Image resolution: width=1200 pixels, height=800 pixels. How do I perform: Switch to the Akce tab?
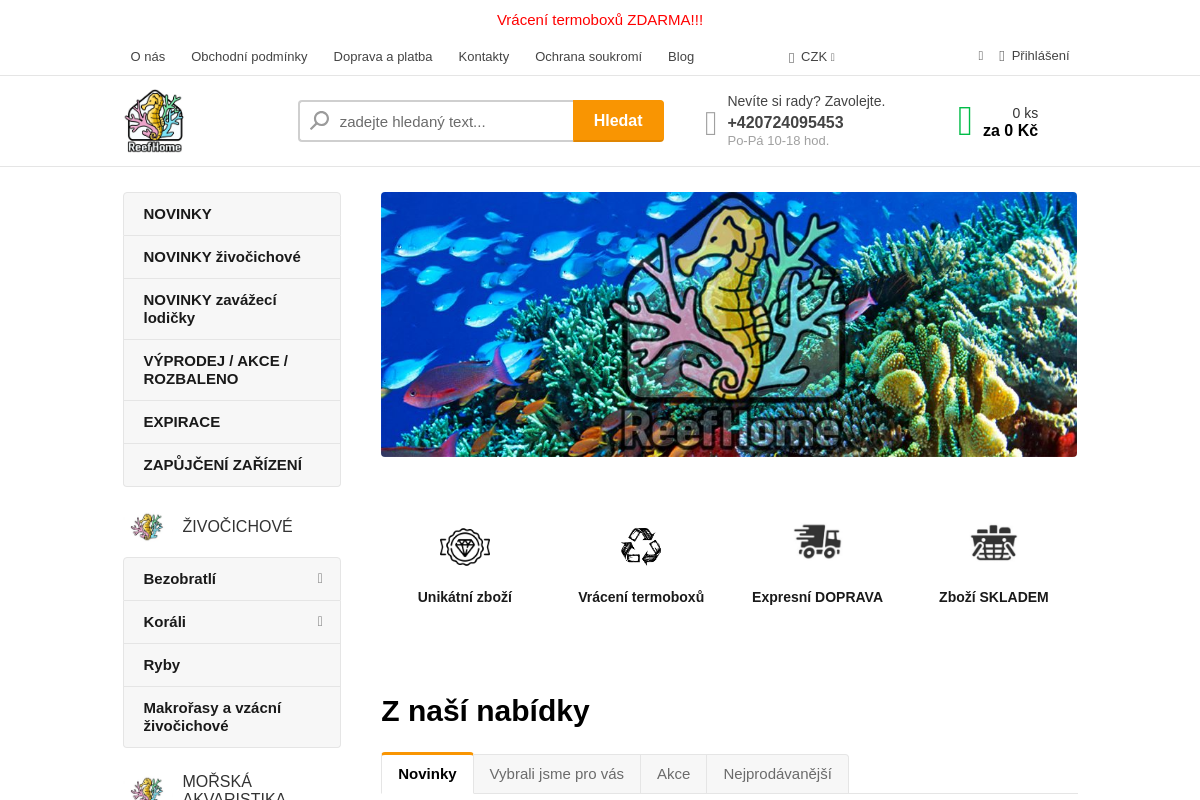click(673, 774)
